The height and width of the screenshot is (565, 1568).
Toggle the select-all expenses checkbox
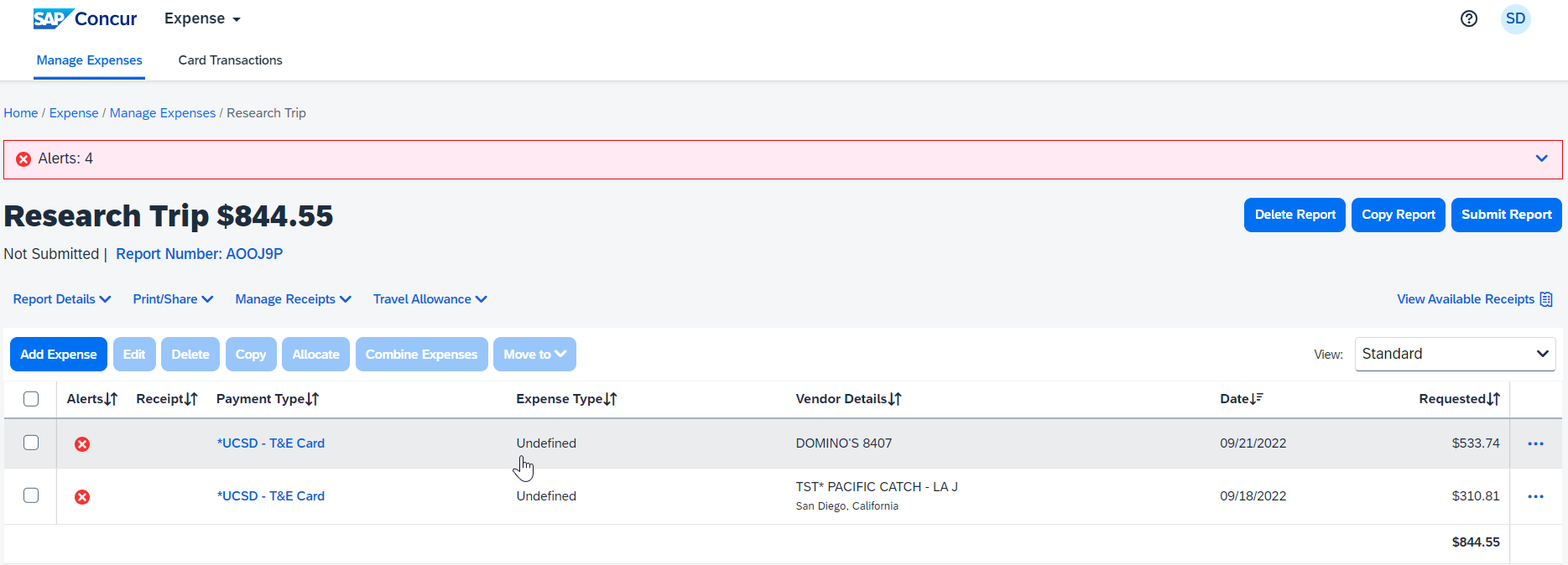pyautogui.click(x=31, y=399)
